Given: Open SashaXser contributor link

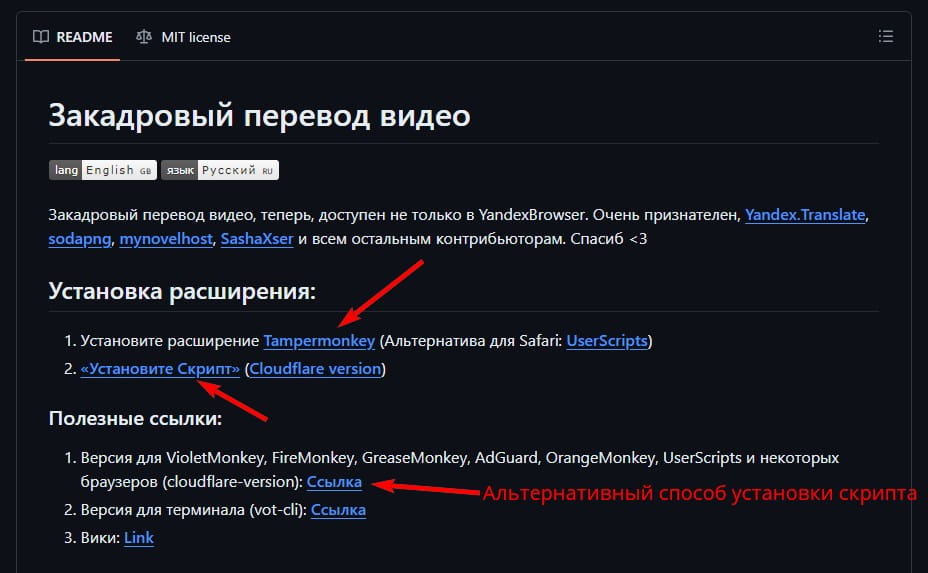Looking at the screenshot, I should (257, 239).
